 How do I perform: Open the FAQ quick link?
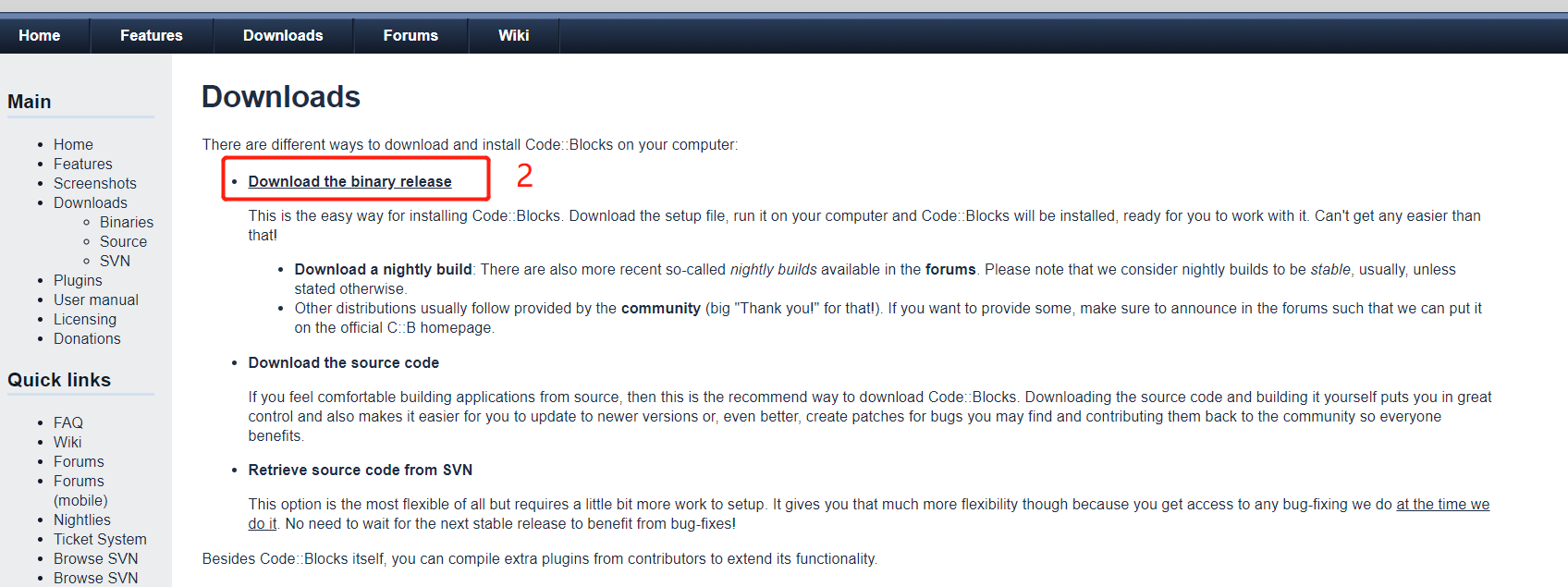pyautogui.click(x=68, y=422)
